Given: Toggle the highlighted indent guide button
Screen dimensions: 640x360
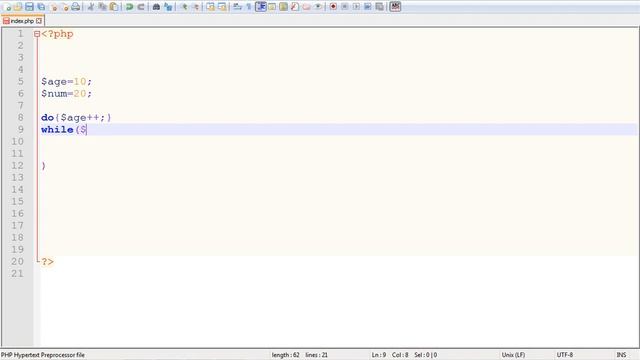Looking at the screenshot, I should click(x=260, y=7).
